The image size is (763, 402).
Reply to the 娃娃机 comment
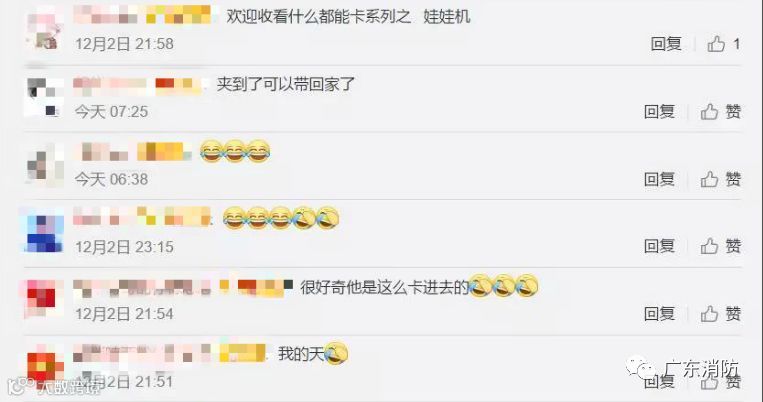[666, 44]
